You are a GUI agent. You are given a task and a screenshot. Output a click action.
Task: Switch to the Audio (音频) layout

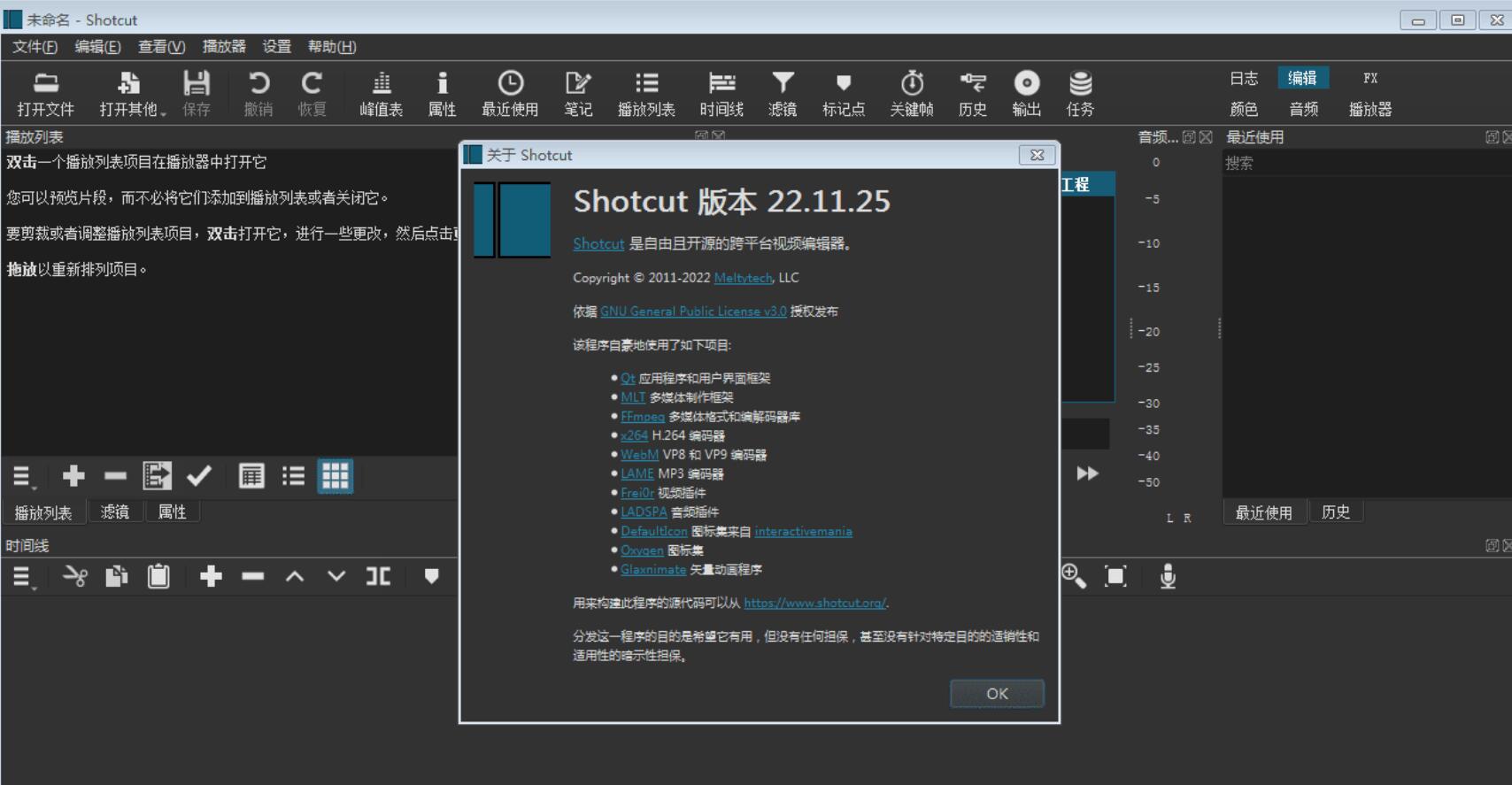click(x=1303, y=109)
